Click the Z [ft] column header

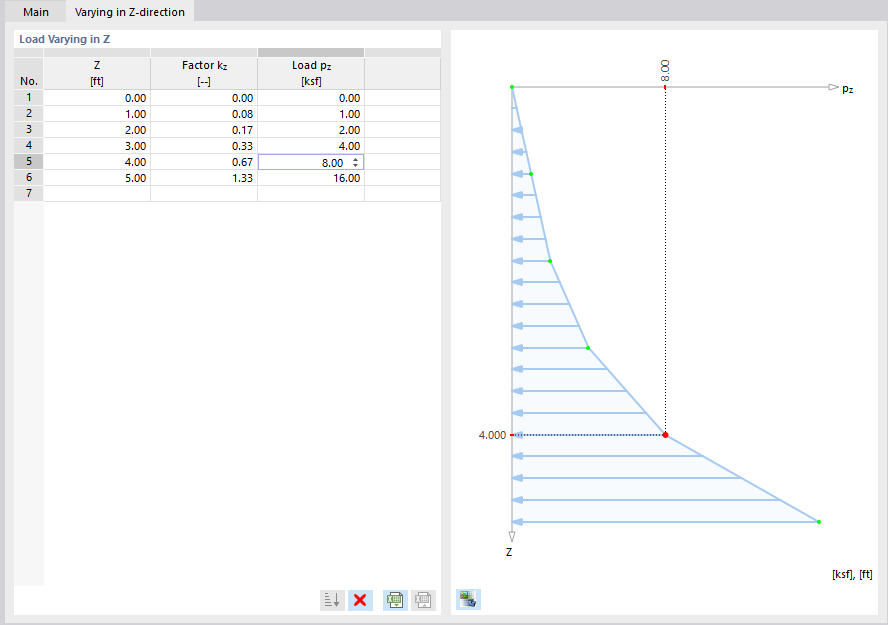click(x=96, y=70)
